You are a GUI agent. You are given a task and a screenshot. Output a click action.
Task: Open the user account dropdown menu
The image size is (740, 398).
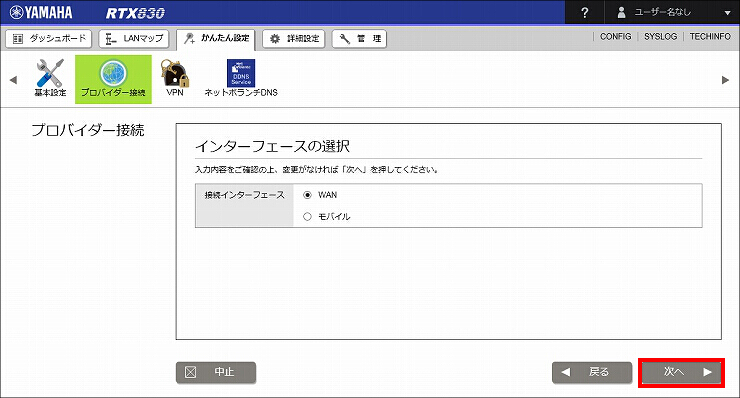tap(672, 12)
